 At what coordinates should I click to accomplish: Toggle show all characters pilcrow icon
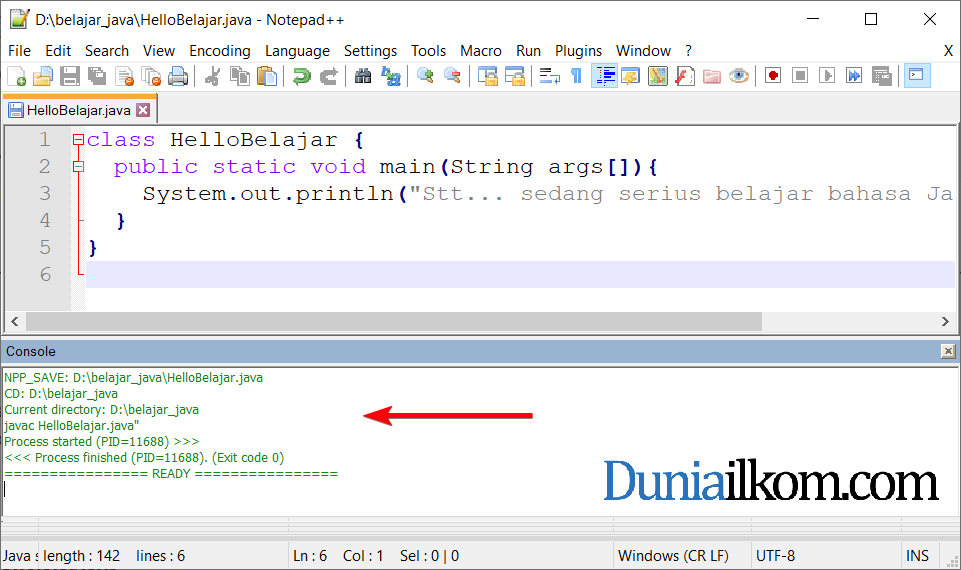pyautogui.click(x=576, y=76)
